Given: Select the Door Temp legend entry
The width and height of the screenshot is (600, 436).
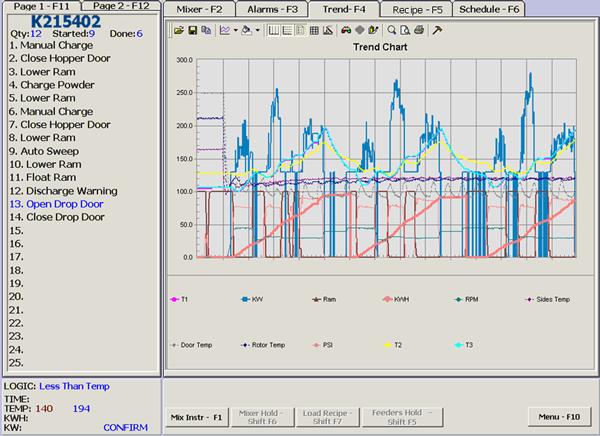Looking at the screenshot, I should (191, 345).
